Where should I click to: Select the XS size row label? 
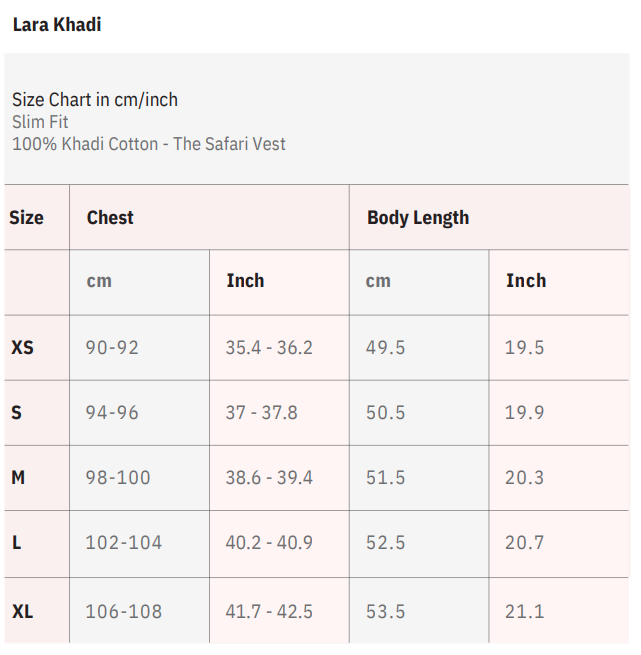(22, 348)
